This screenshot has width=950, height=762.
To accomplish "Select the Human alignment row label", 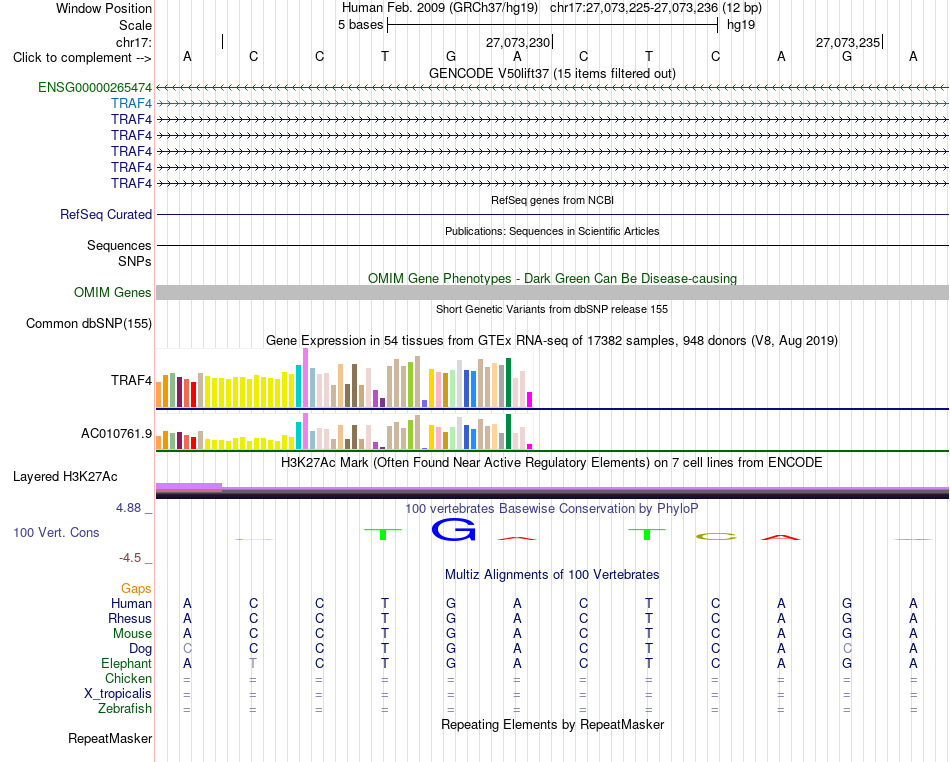I will pyautogui.click(x=131, y=603).
